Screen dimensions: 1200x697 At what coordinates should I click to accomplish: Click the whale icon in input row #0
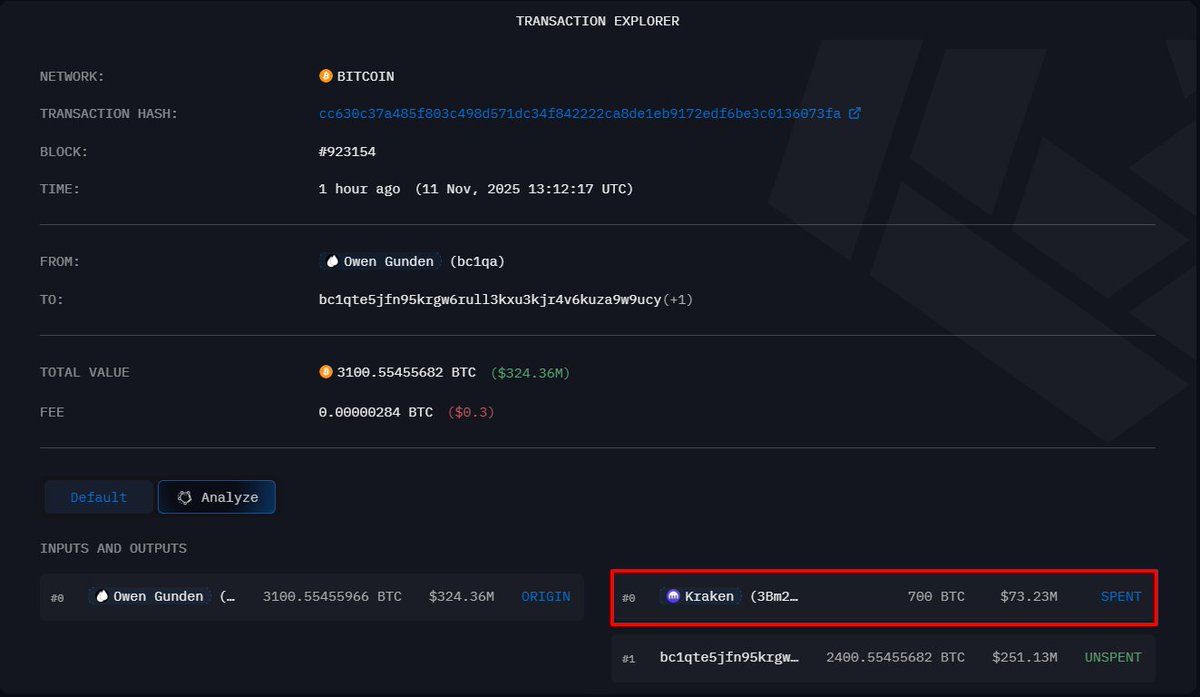tap(101, 596)
